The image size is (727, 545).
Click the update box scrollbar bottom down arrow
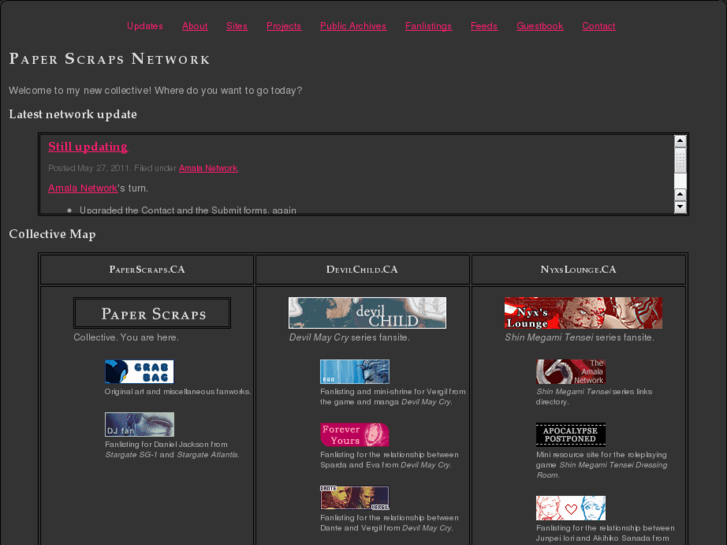coord(680,207)
